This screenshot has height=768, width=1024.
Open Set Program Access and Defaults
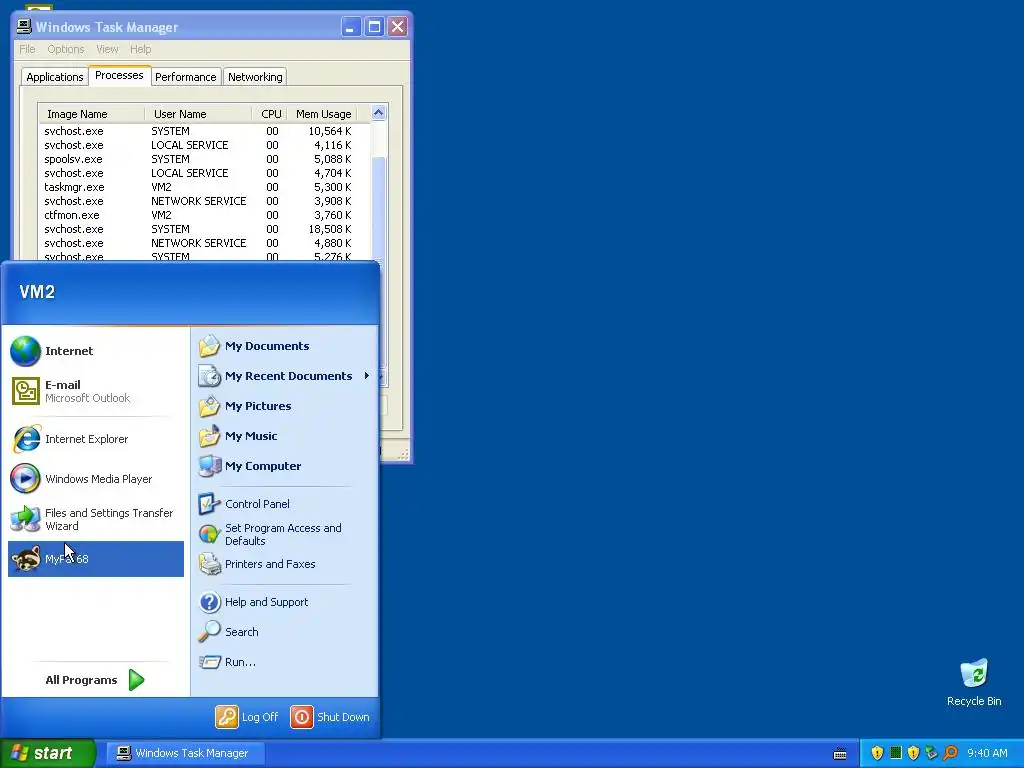[x=285, y=534]
